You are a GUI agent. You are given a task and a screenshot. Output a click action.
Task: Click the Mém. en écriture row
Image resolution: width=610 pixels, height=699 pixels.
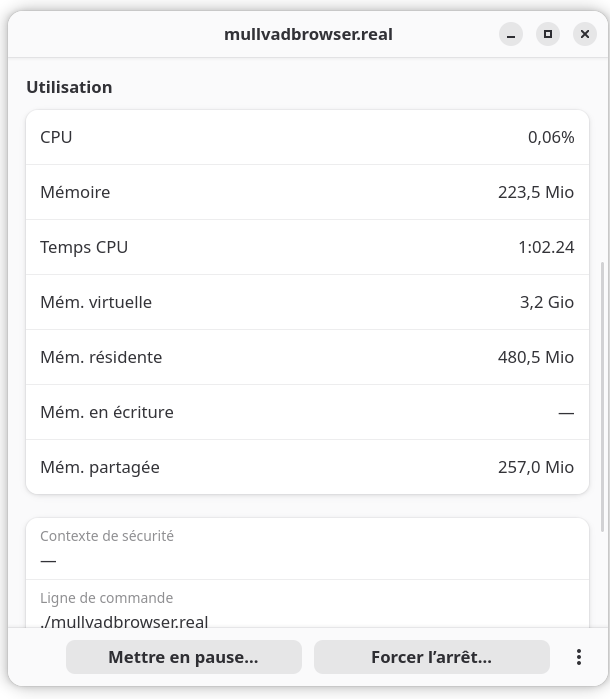point(307,412)
